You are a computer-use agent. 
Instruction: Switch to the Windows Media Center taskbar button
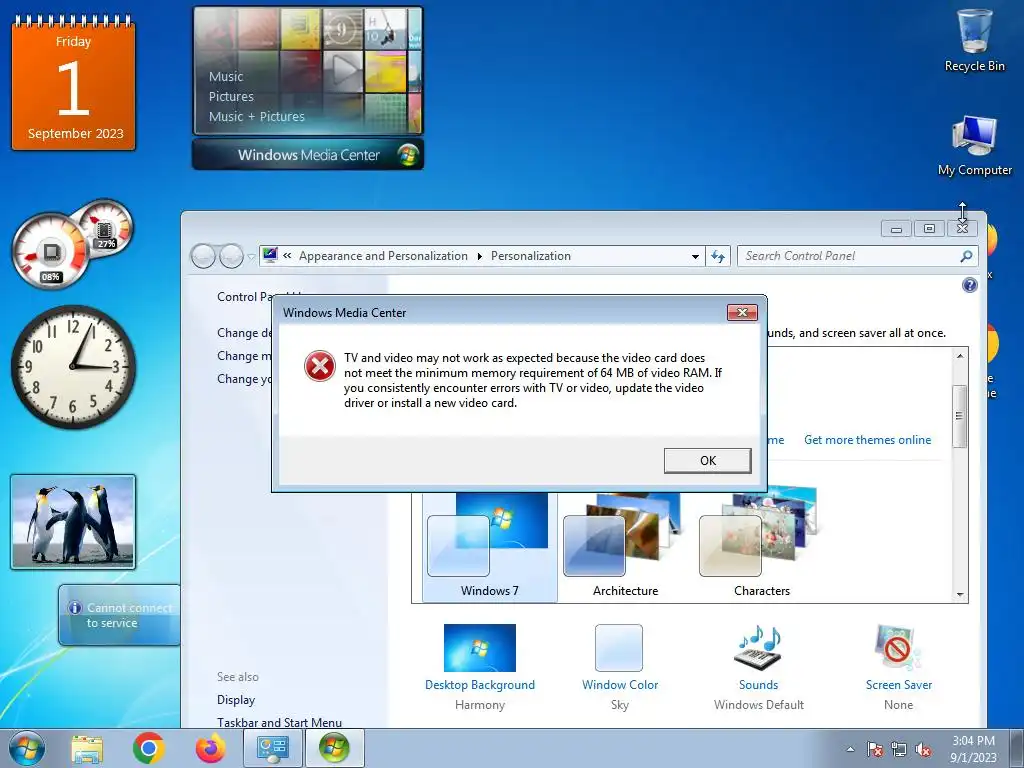[x=334, y=748]
